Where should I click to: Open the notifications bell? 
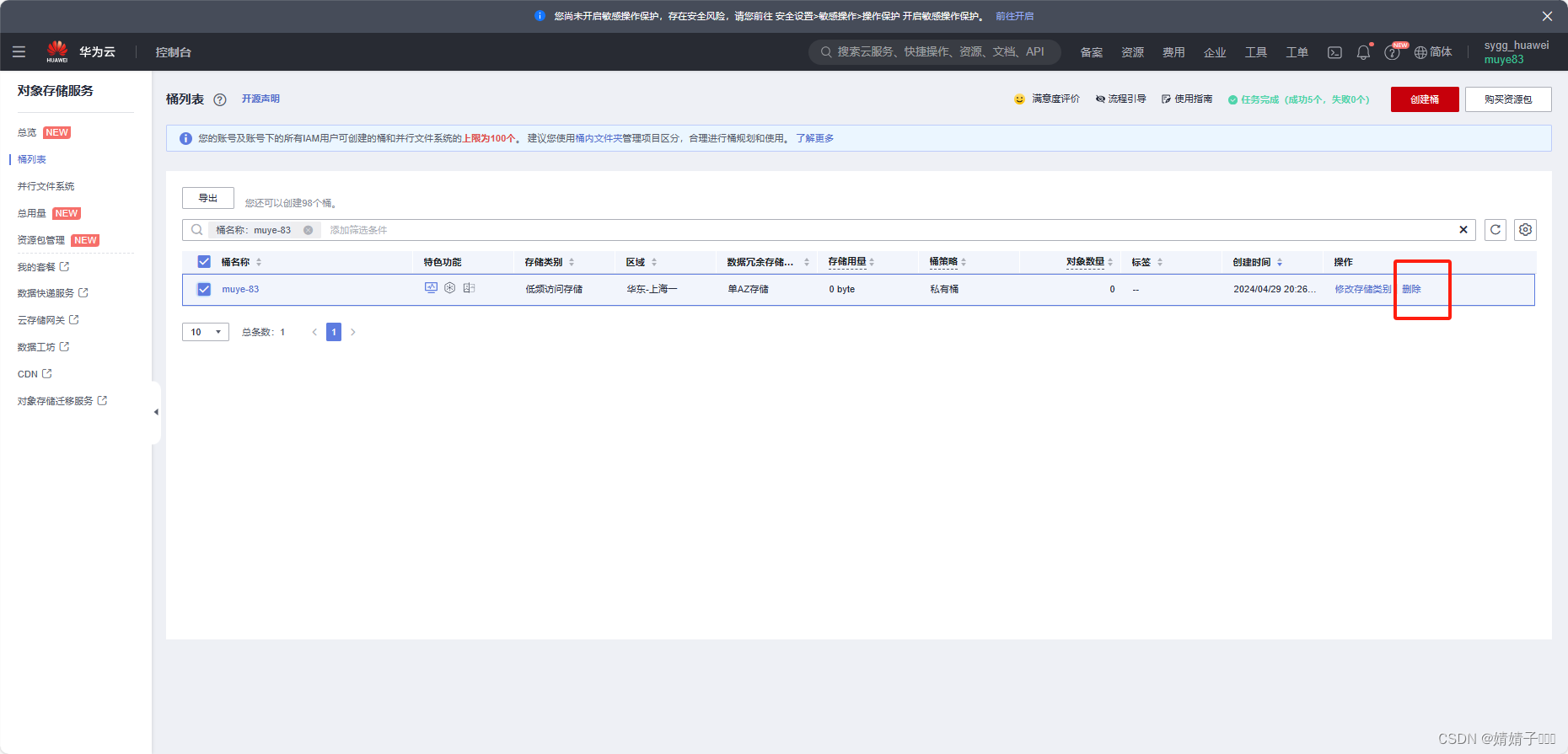(x=1363, y=52)
